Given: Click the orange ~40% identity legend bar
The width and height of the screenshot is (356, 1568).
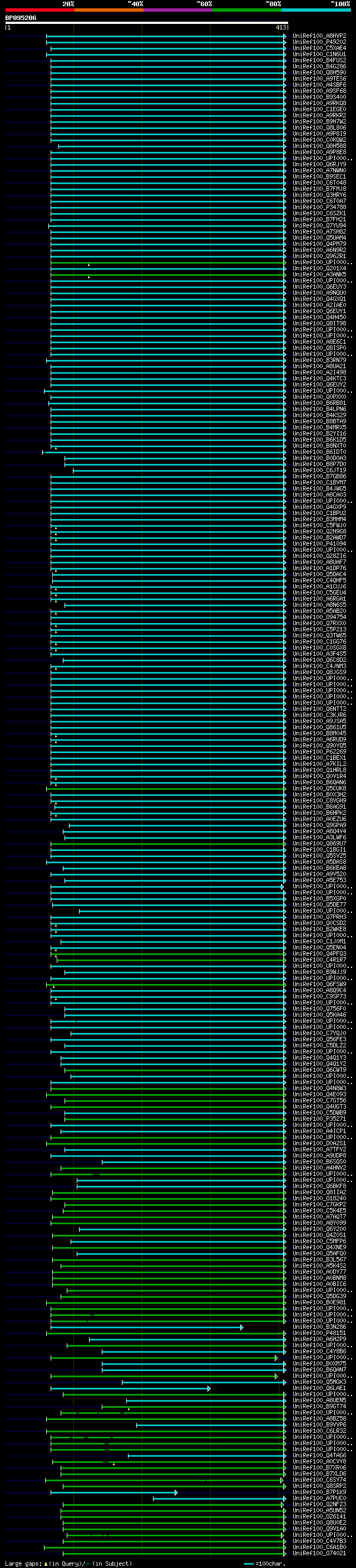Looking at the screenshot, I should click(109, 10).
